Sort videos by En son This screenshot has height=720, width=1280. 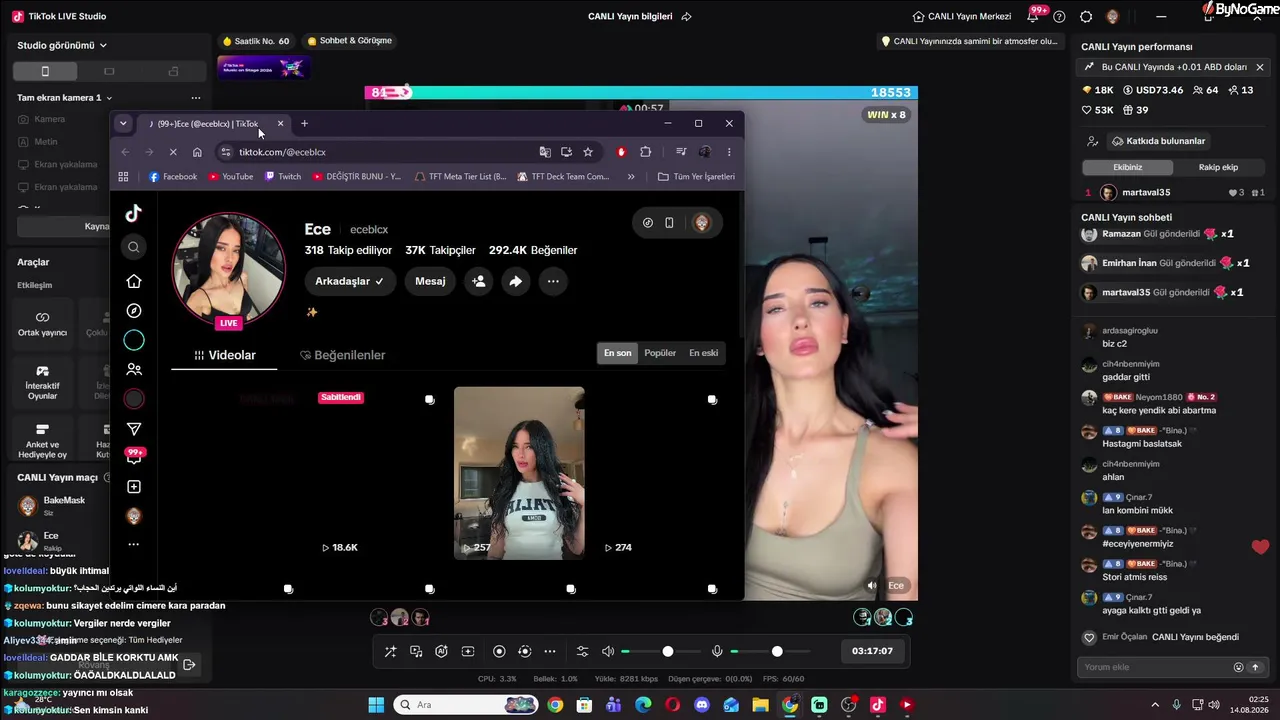click(x=618, y=353)
